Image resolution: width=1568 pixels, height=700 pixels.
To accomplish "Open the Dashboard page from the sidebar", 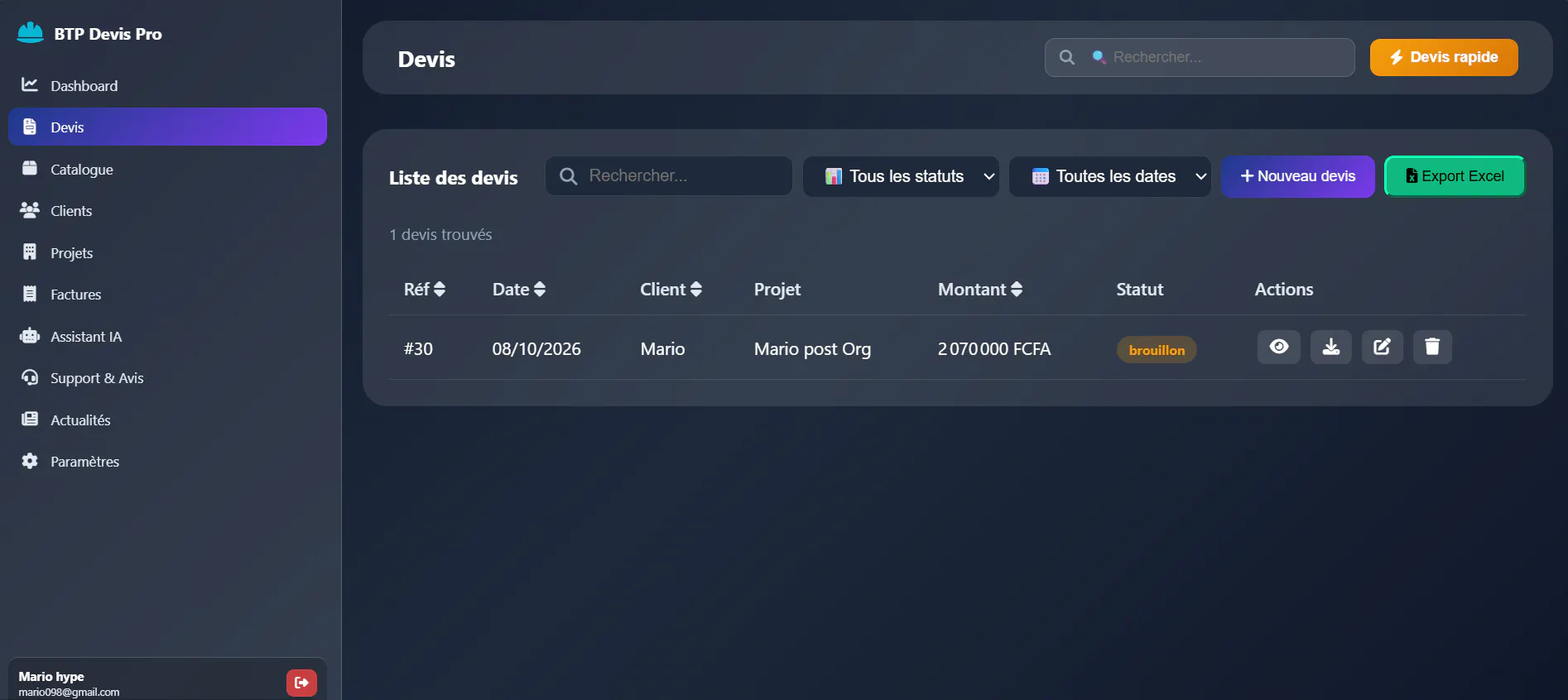I will point(167,85).
